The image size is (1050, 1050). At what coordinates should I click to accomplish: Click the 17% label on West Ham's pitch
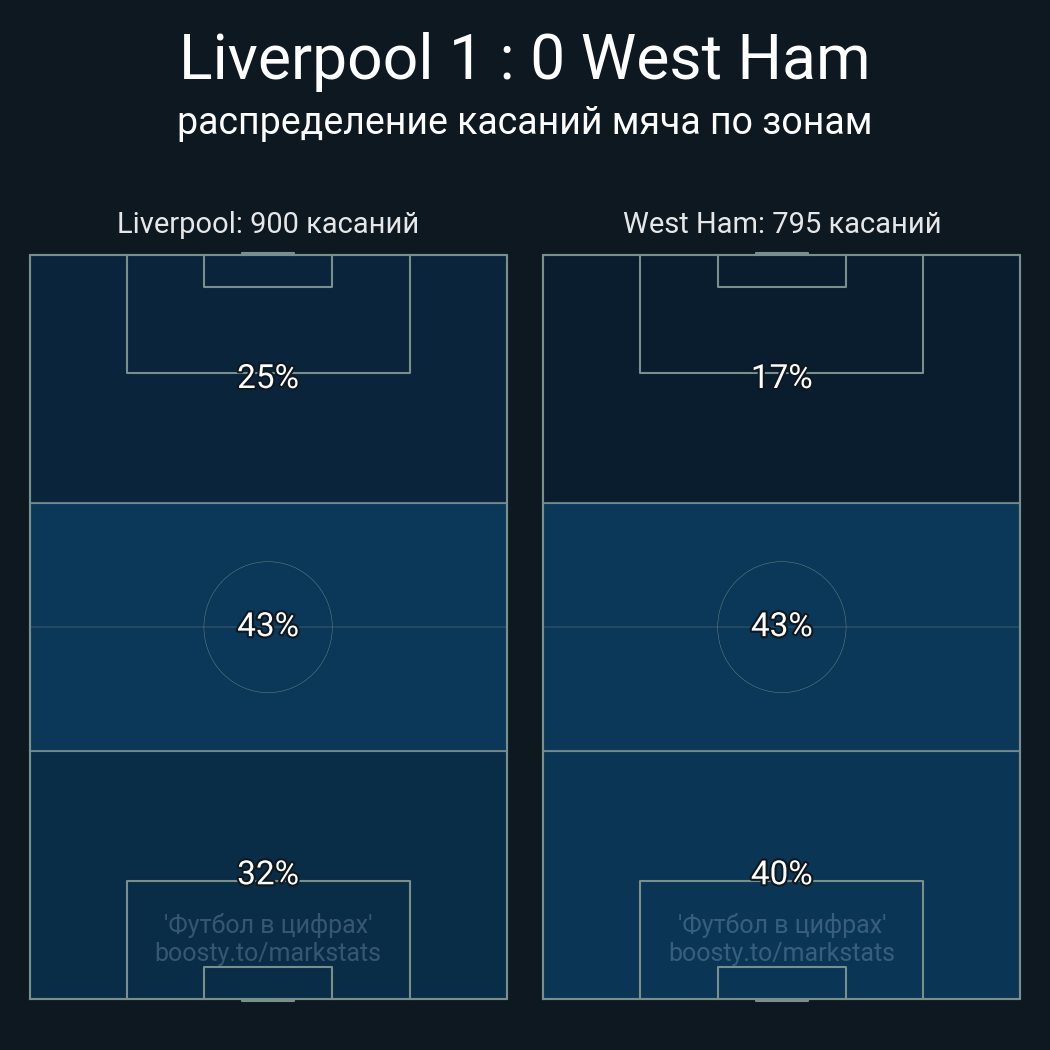(x=782, y=377)
